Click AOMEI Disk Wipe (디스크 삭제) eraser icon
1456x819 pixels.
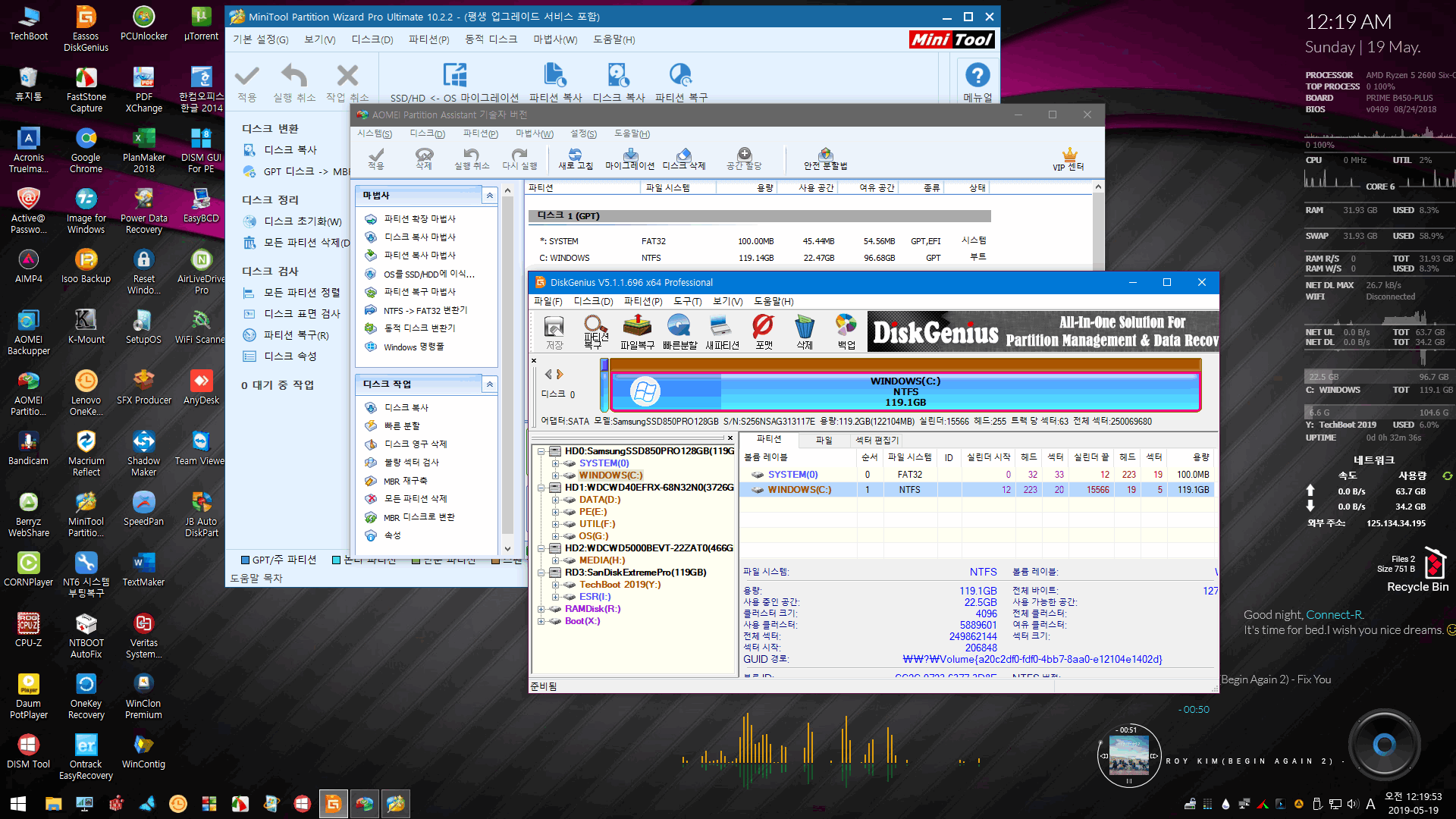684,158
